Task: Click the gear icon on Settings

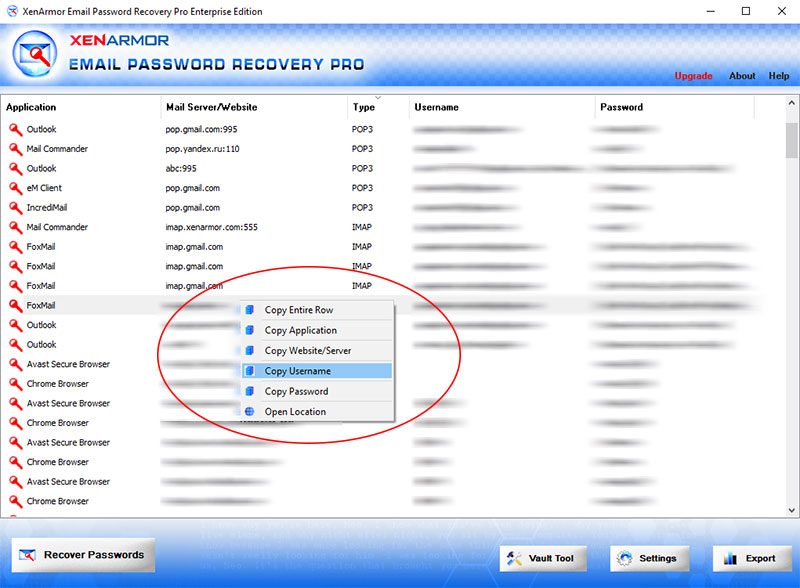Action: (x=624, y=558)
